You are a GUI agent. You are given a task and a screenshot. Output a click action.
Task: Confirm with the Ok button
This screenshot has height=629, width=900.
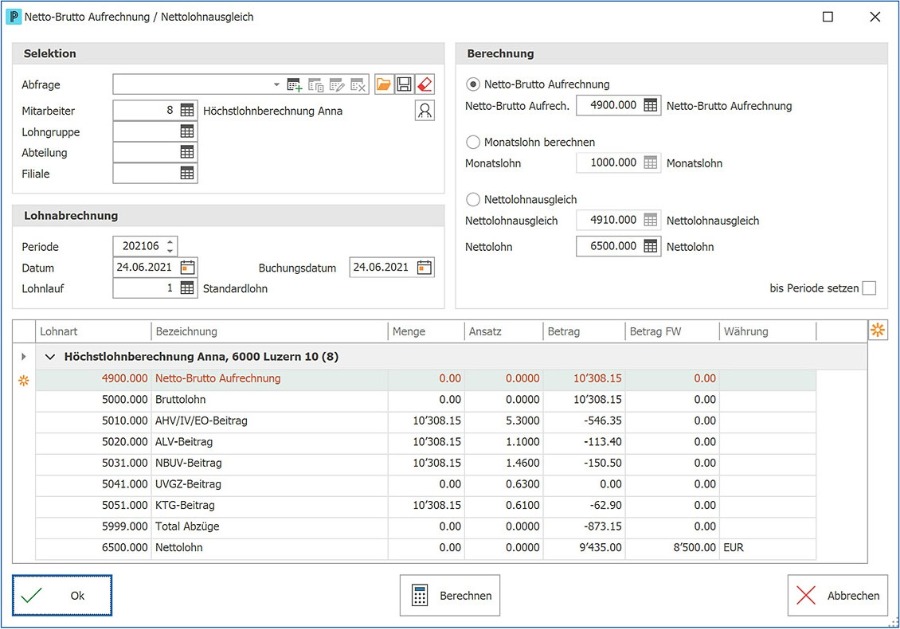[x=62, y=596]
